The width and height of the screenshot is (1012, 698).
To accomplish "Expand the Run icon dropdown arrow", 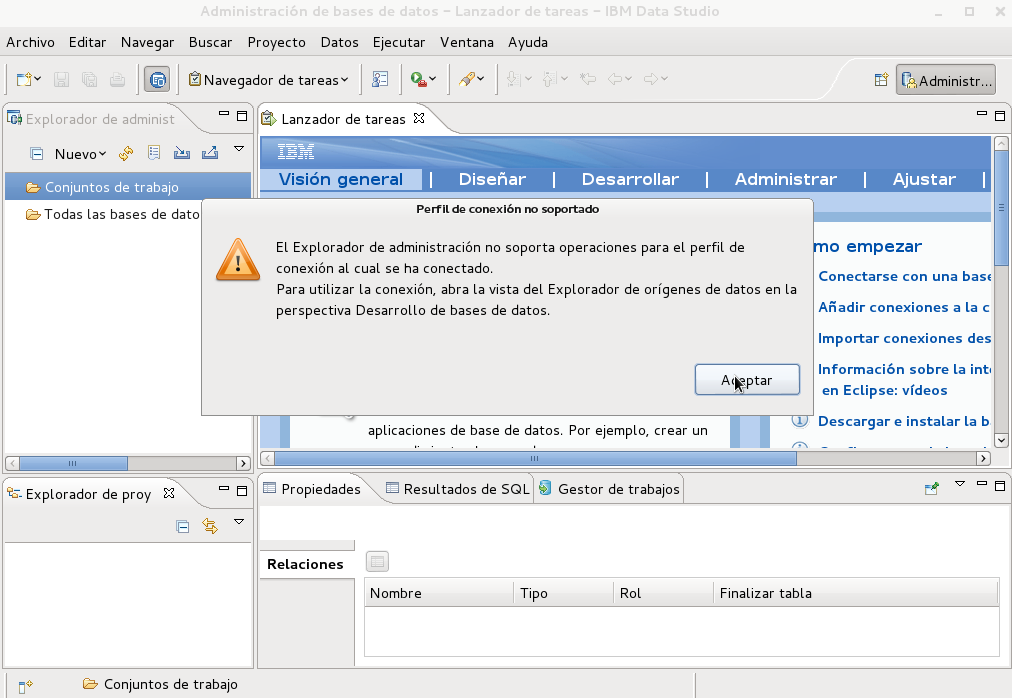I will coord(432,79).
